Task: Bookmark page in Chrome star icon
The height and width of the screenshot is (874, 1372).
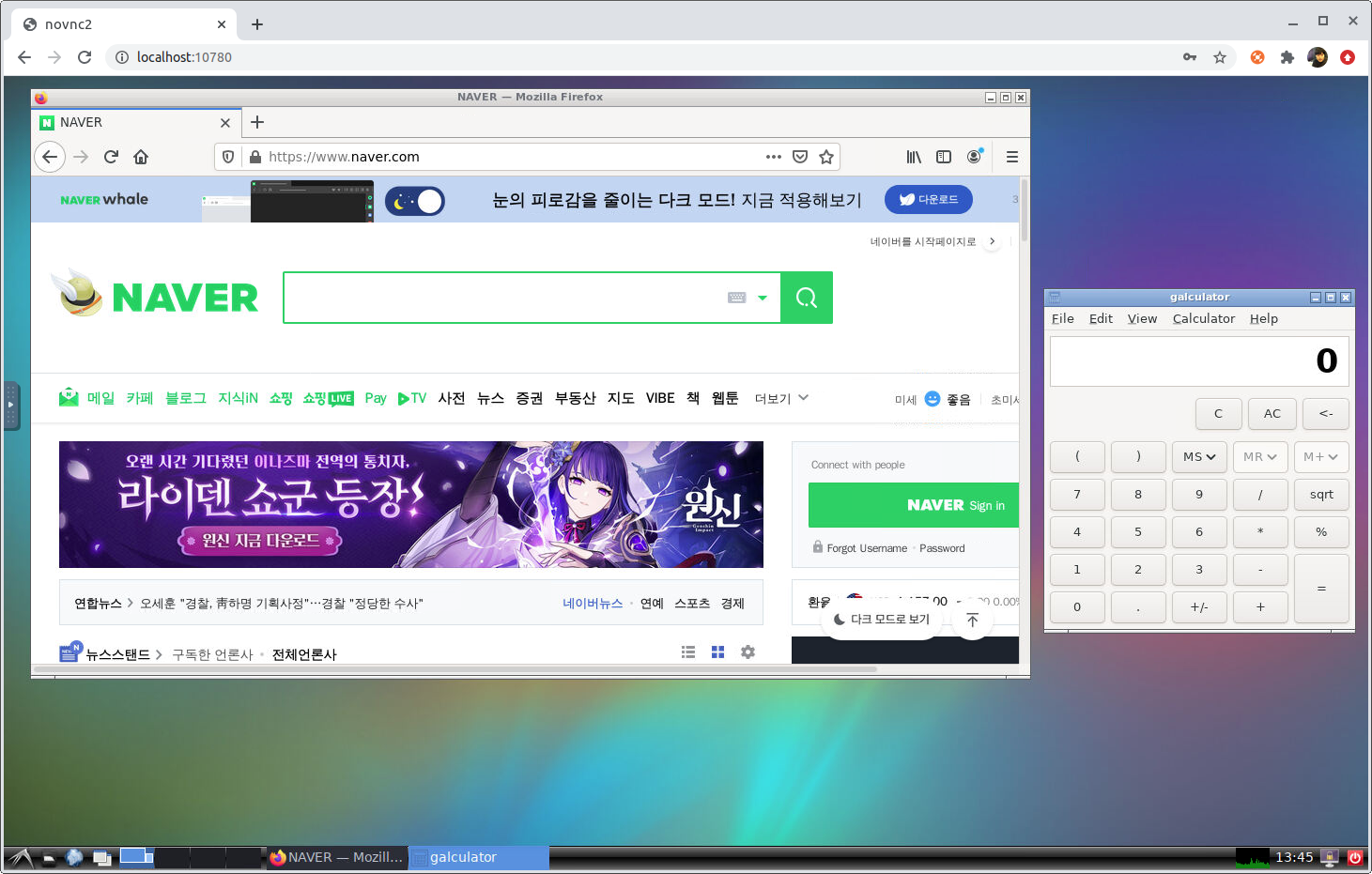Action: point(1220,57)
